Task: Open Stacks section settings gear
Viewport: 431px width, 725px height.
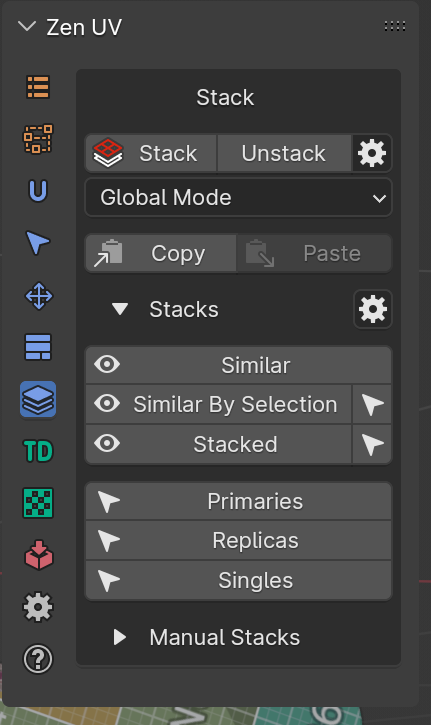Action: click(x=373, y=309)
